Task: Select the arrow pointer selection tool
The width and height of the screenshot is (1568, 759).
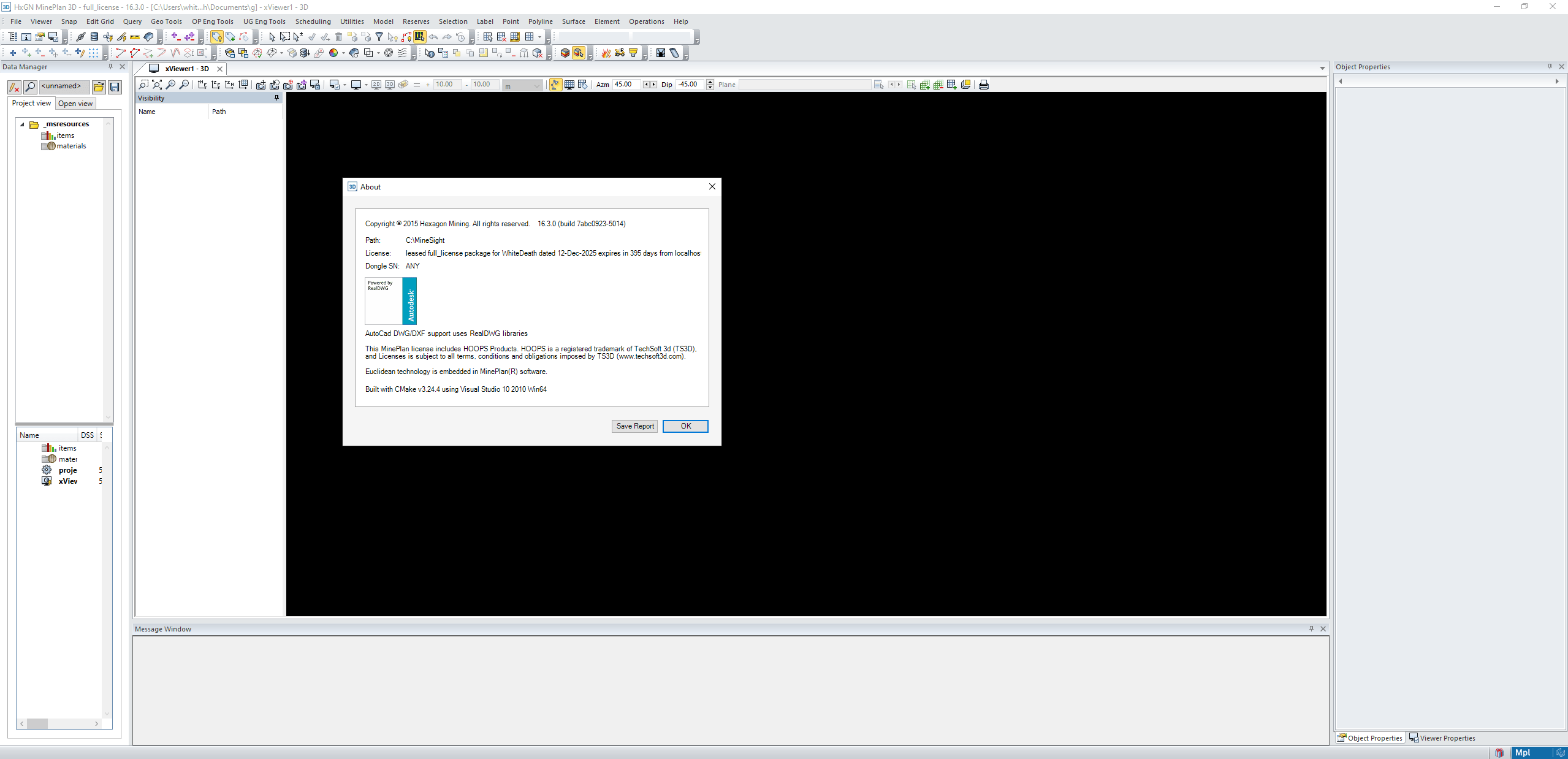Action: coord(272,37)
